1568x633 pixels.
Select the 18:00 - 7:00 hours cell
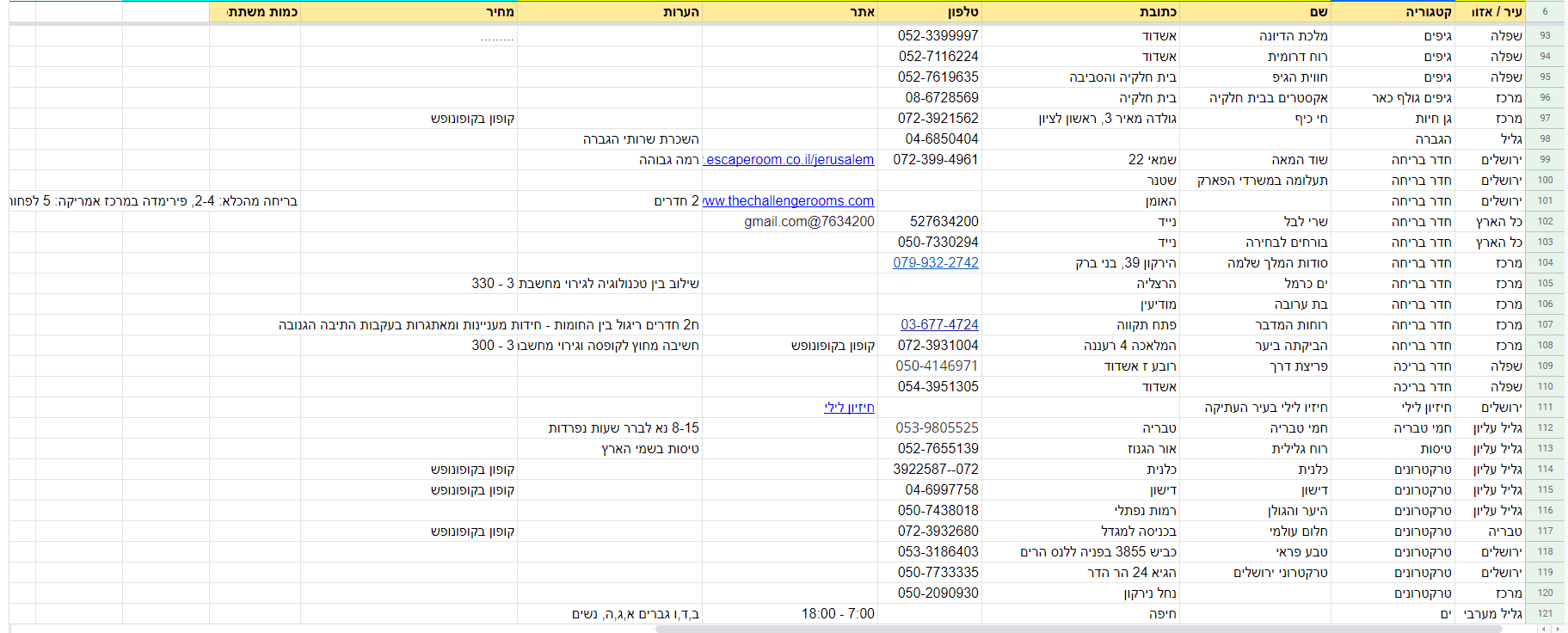(x=790, y=614)
